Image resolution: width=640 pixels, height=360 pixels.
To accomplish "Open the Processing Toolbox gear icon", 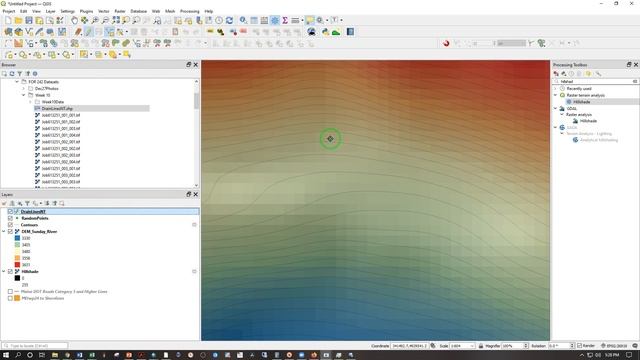I will [275, 20].
